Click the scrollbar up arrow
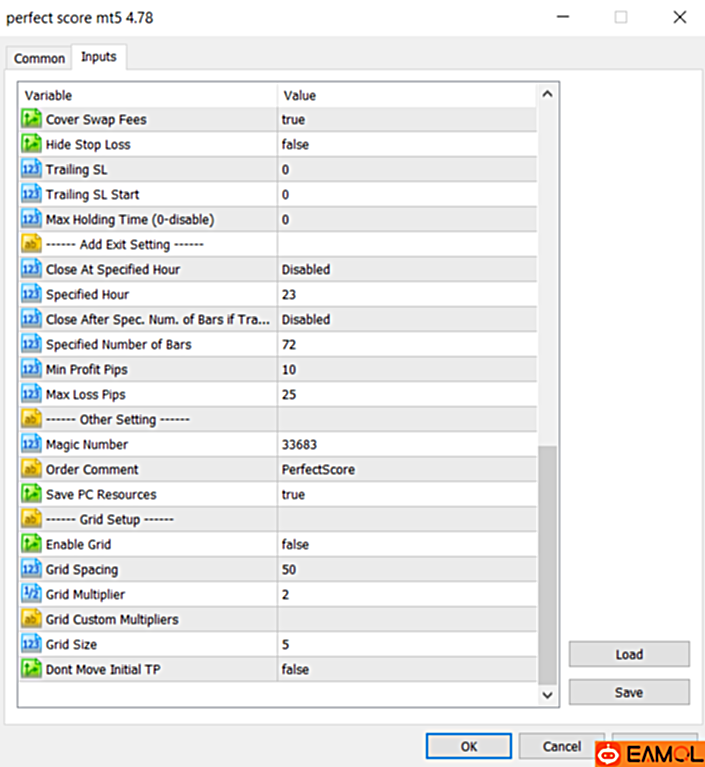This screenshot has width=705, height=767. [547, 94]
